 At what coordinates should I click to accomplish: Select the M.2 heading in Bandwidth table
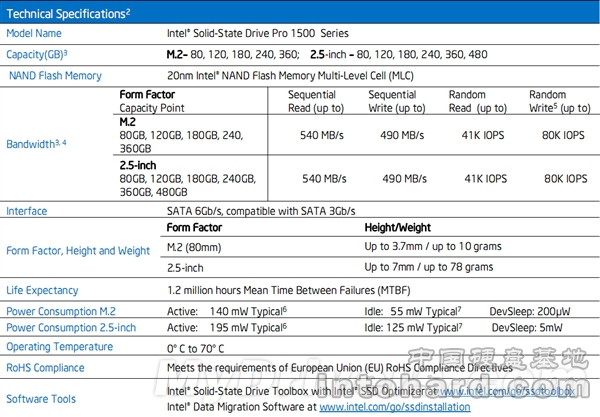(127, 122)
